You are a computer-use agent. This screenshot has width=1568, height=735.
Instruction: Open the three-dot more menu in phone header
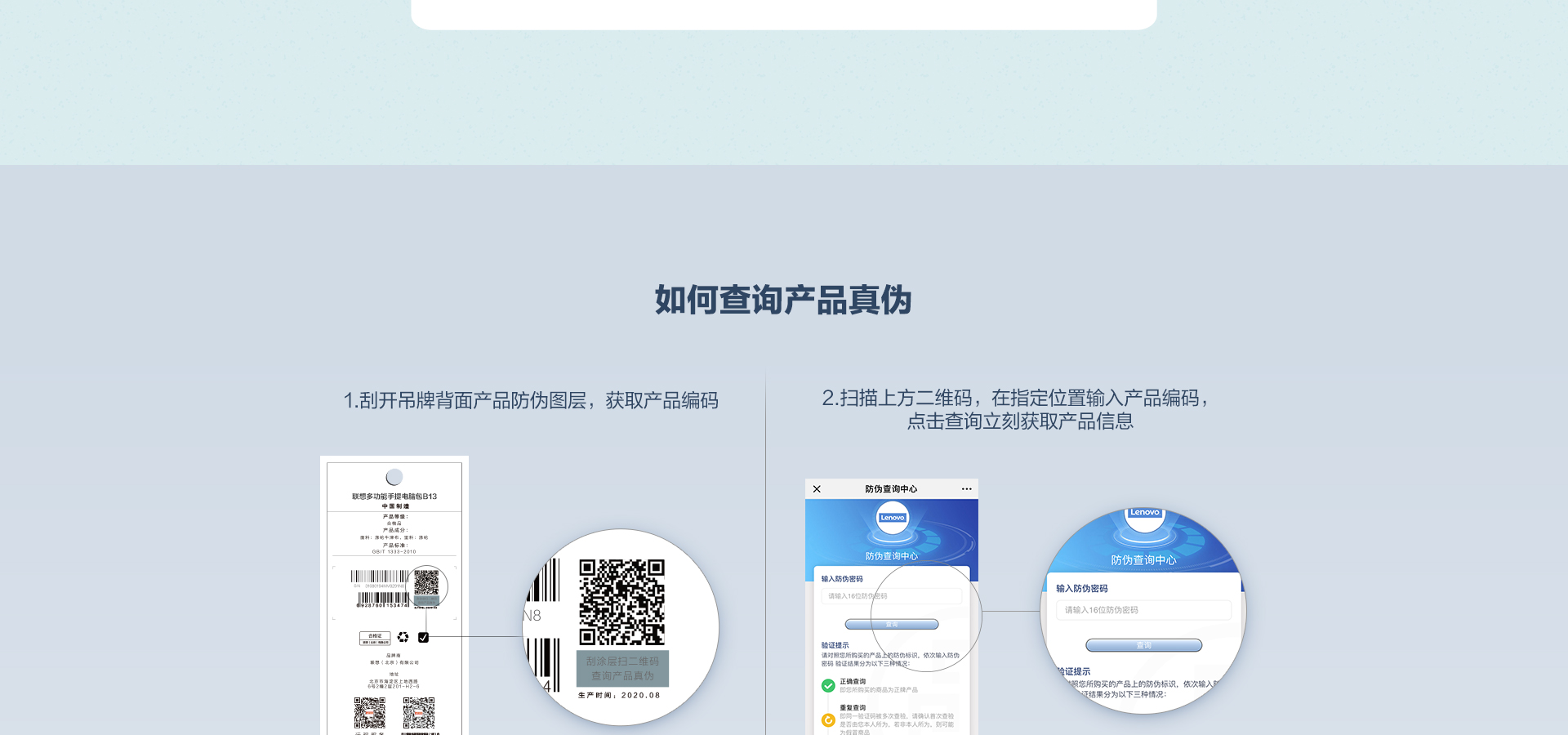(x=967, y=489)
